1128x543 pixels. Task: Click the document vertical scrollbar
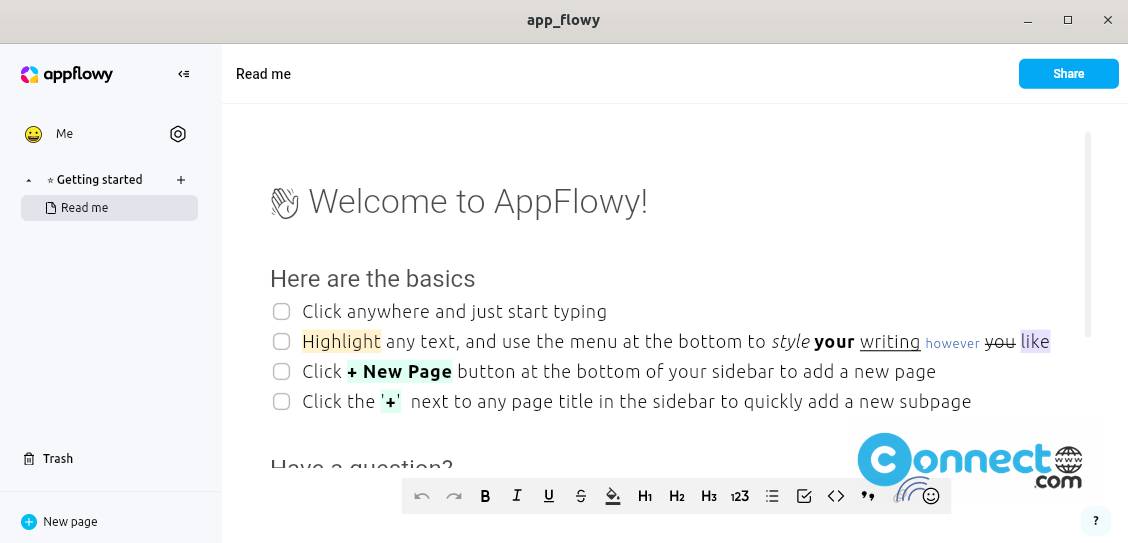1088,234
